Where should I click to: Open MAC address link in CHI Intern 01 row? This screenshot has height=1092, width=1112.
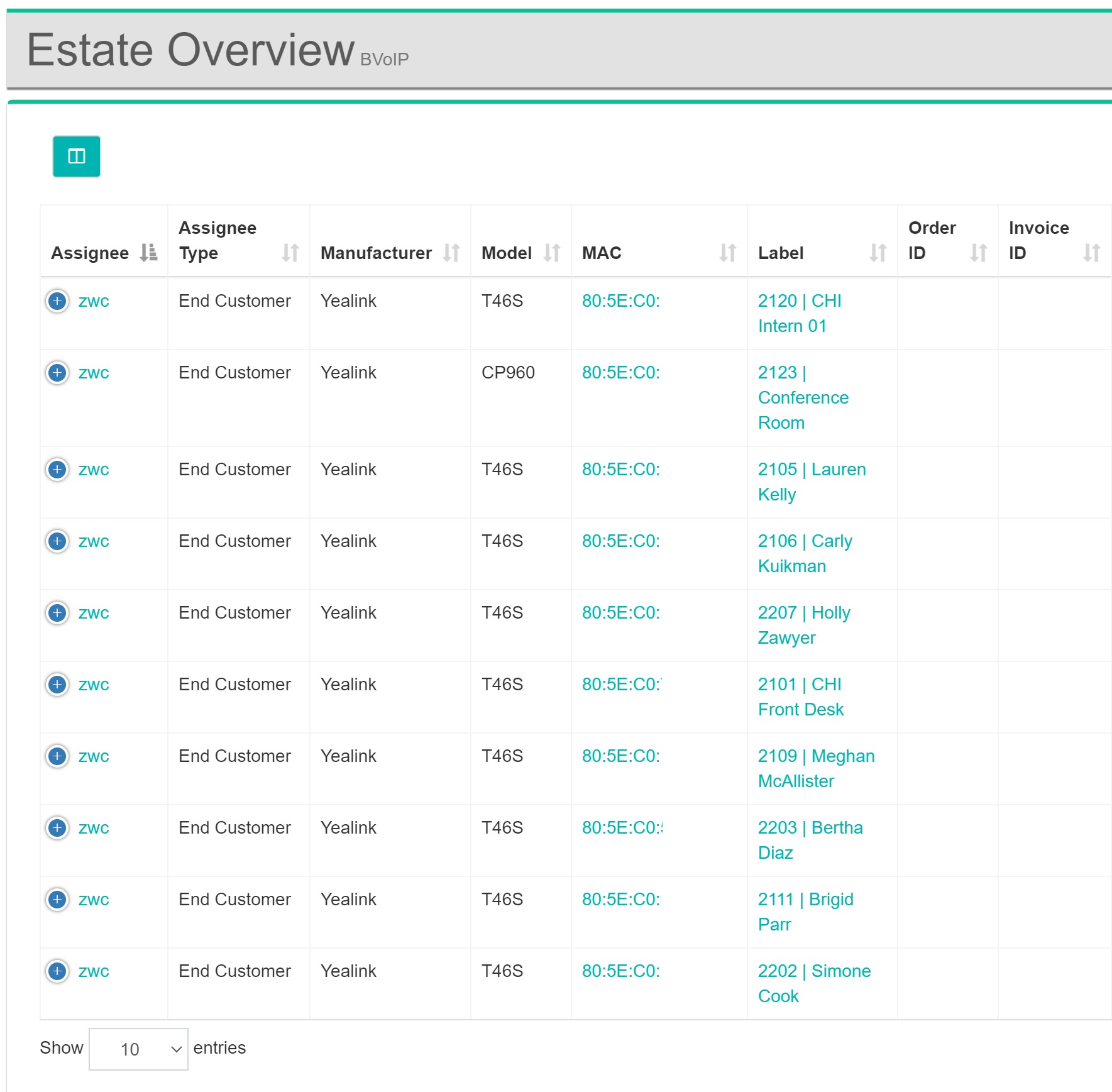[621, 301]
